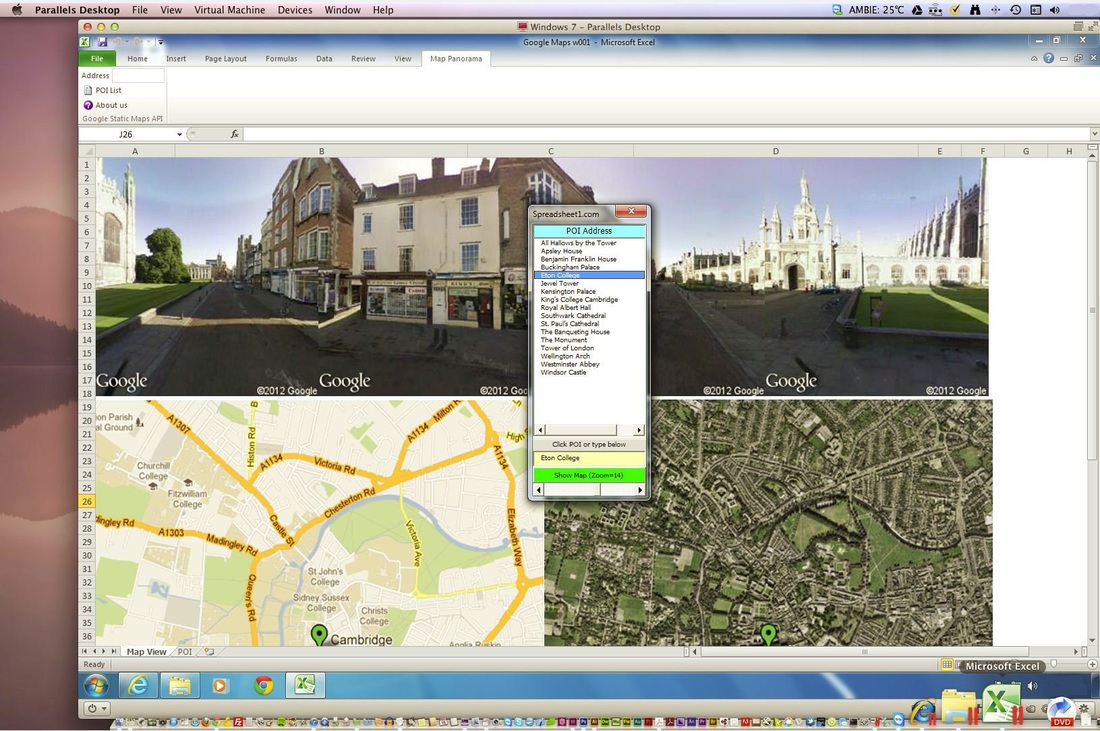The image size is (1100, 731).
Task: Minimize the ribbon with caret icon
Action: click(x=1033, y=59)
